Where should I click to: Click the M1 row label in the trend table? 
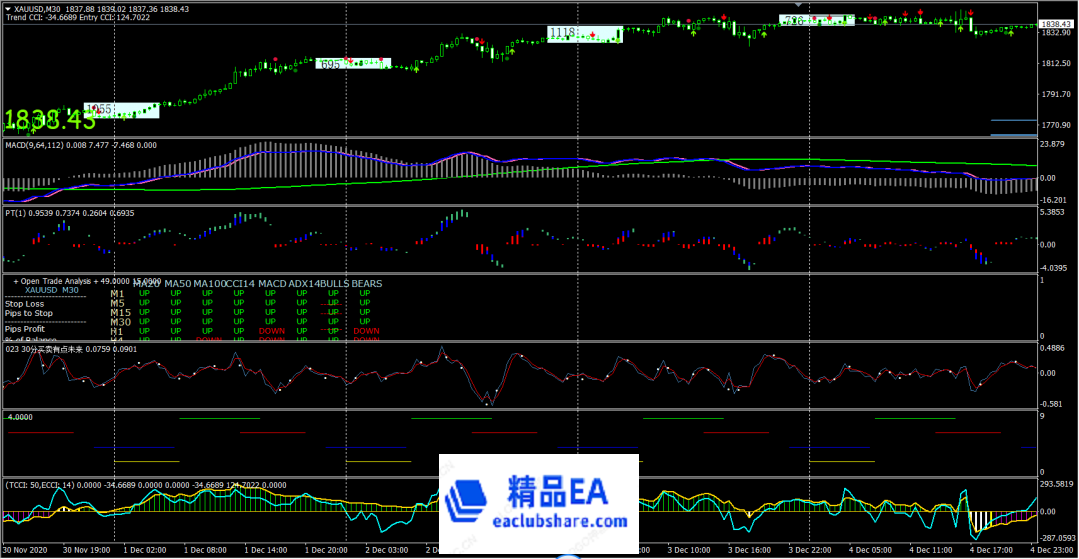(x=117, y=293)
